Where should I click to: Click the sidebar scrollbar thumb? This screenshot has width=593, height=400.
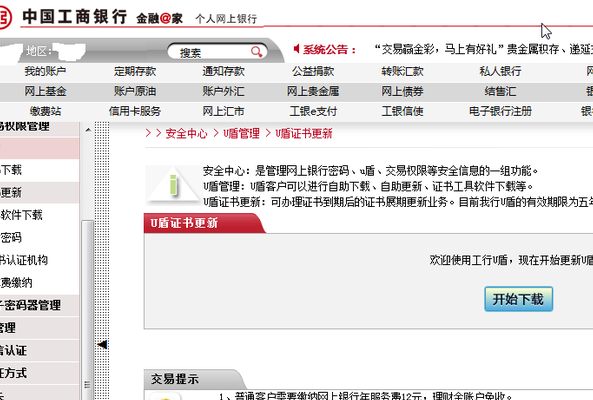pyautogui.click(x=87, y=310)
